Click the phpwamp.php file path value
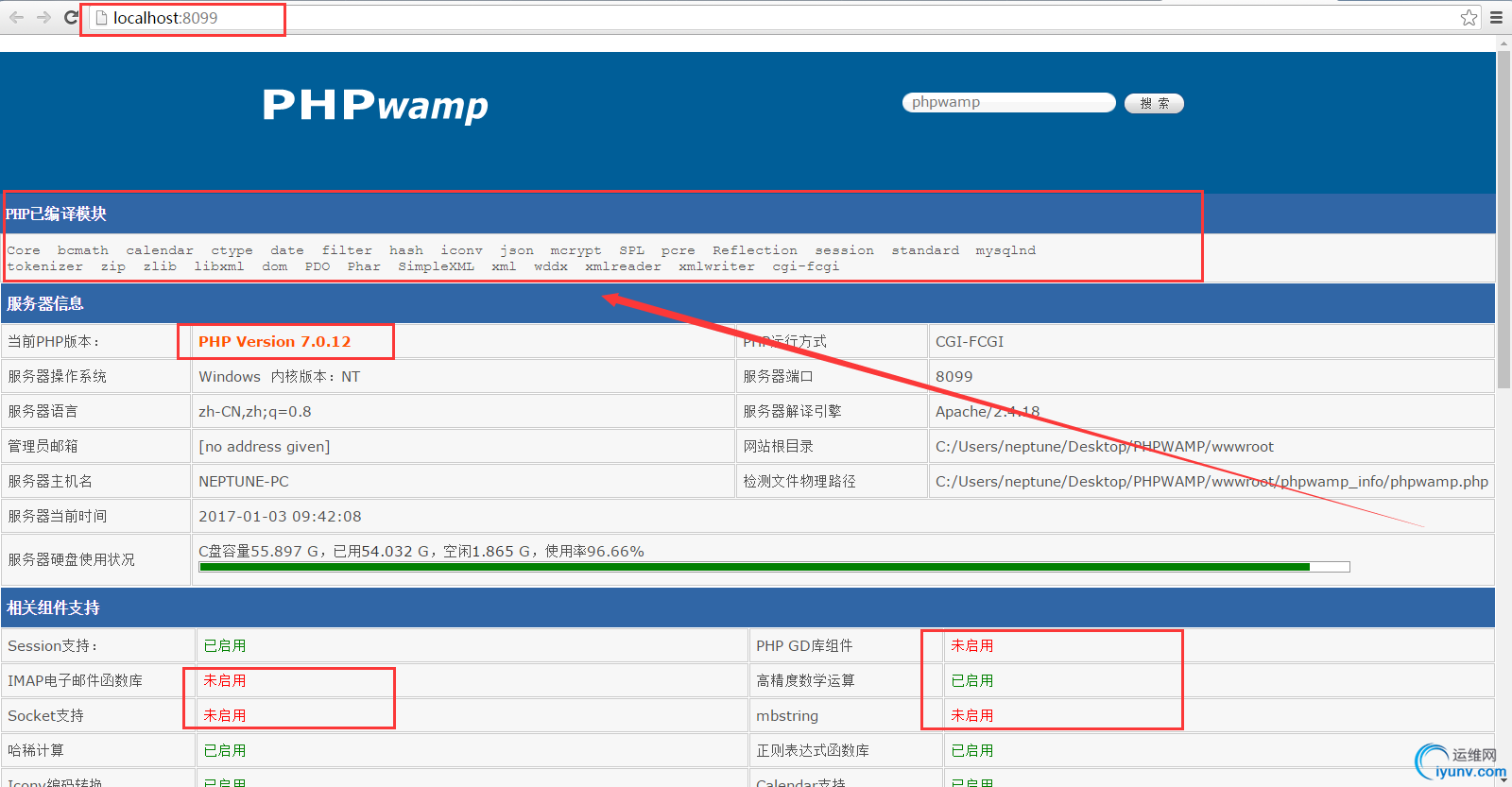Image resolution: width=1512 pixels, height=787 pixels. (x=1211, y=481)
